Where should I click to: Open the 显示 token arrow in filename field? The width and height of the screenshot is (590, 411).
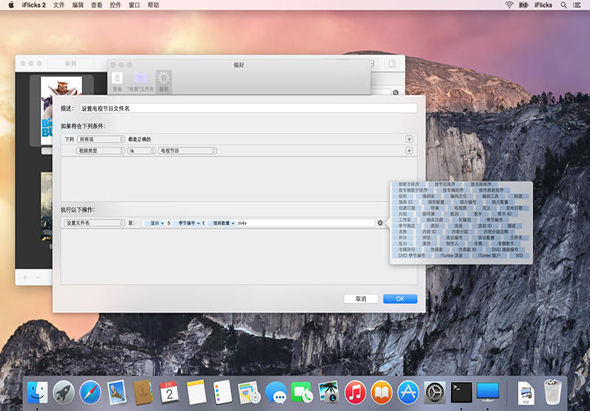coord(162,223)
